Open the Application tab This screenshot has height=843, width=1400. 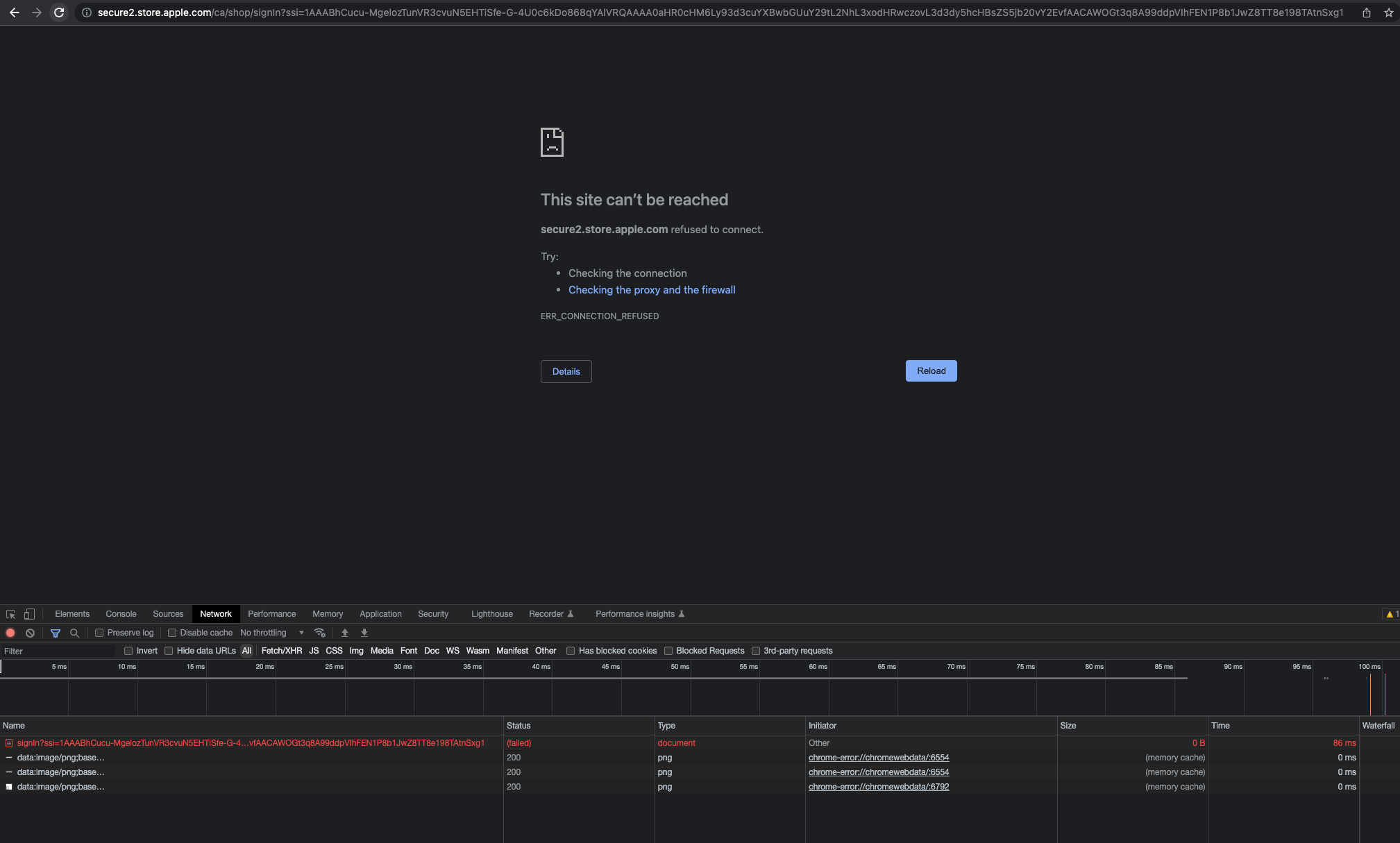tap(380, 614)
